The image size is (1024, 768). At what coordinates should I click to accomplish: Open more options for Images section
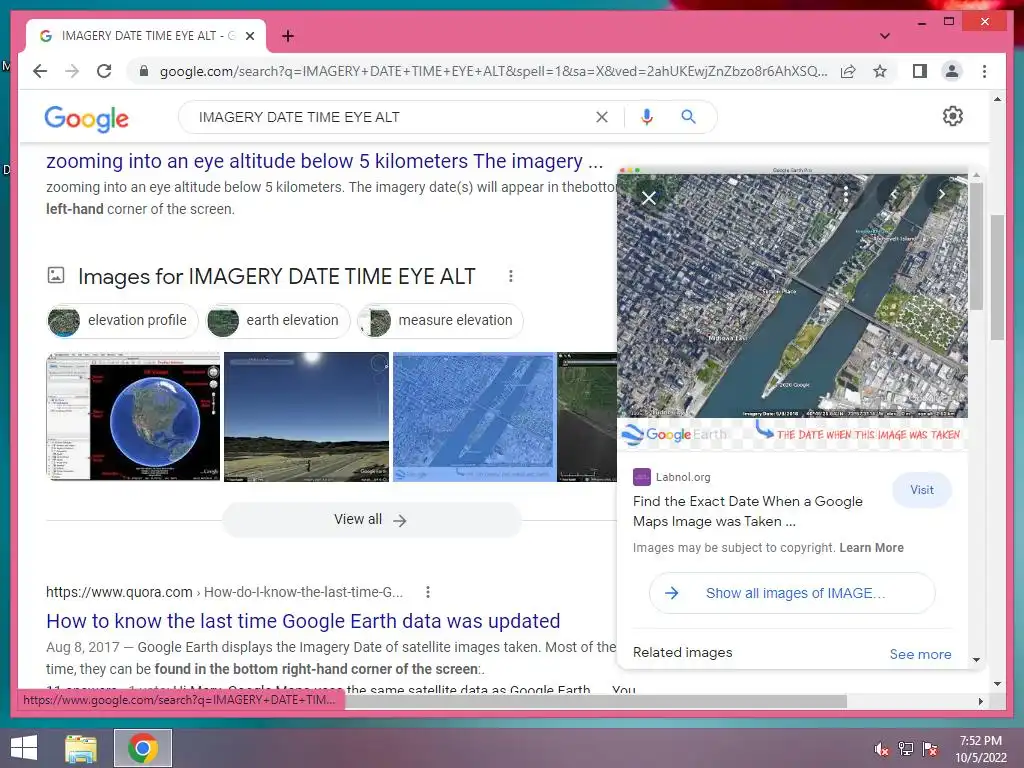tap(511, 276)
